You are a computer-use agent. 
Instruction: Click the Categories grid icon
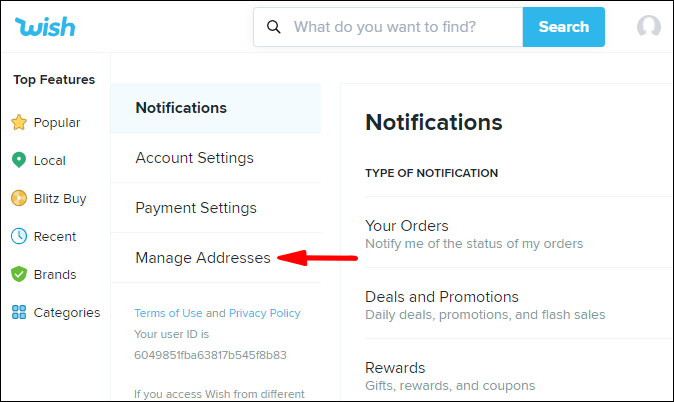point(18,312)
